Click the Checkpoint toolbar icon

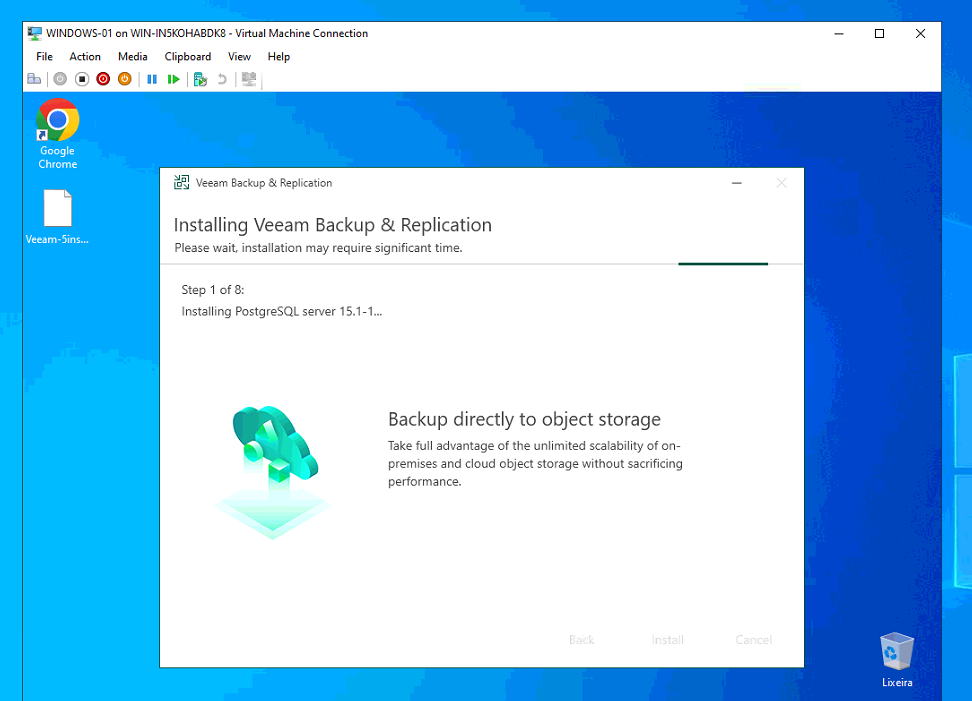pyautogui.click(x=200, y=79)
